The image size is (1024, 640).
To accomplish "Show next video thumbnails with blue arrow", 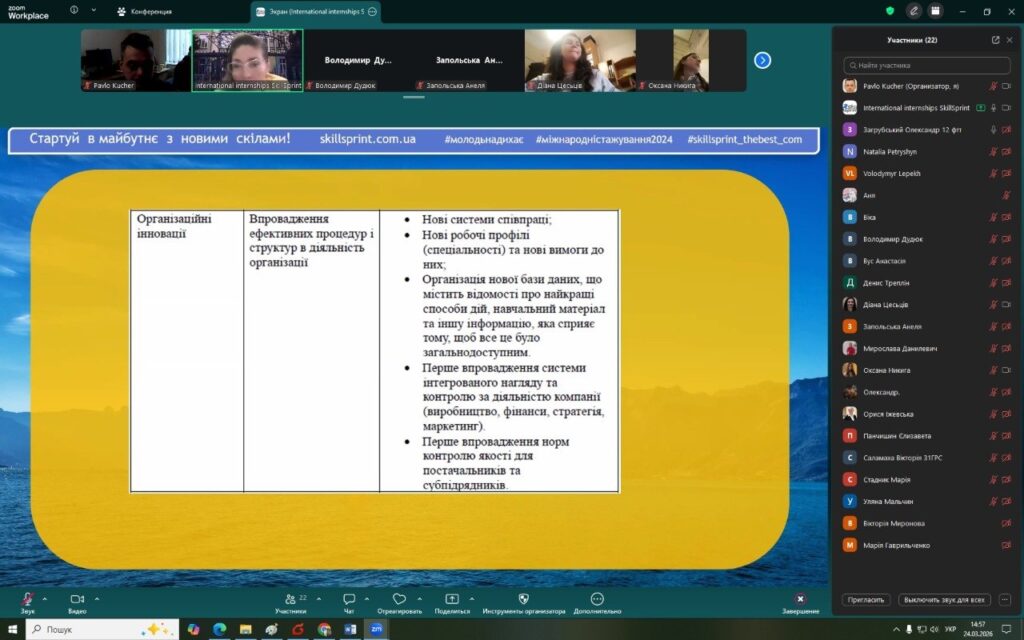I will pos(762,60).
